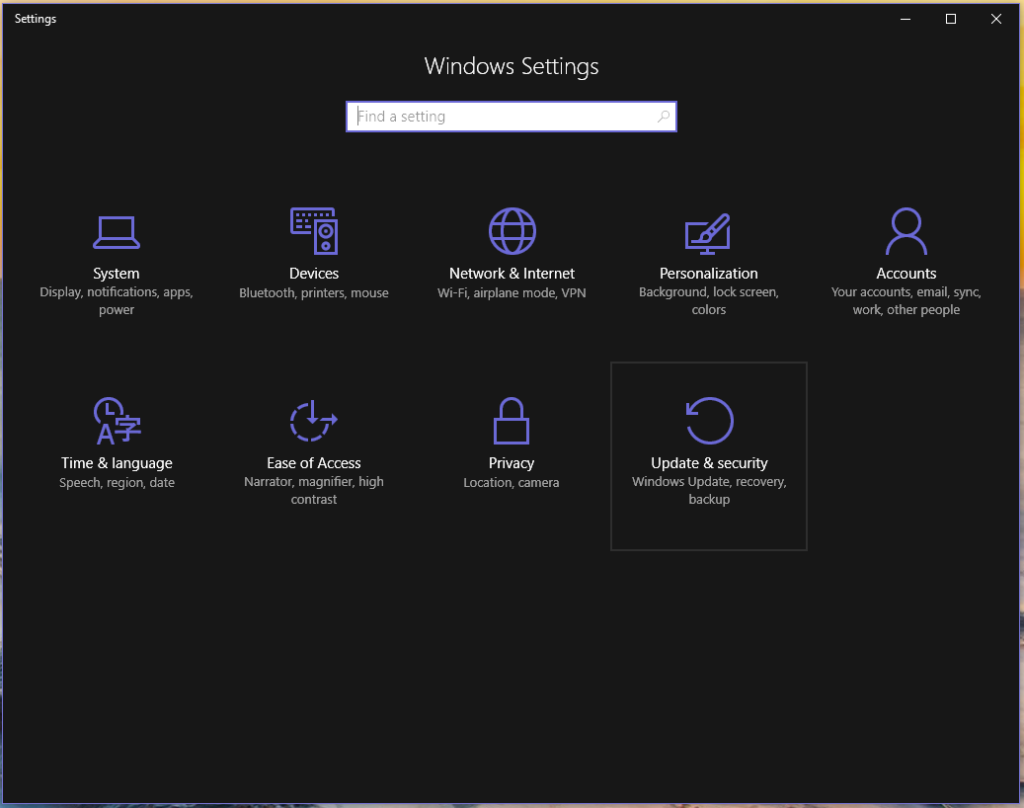Image resolution: width=1024 pixels, height=808 pixels.
Task: Click the magnifier icon in the search box
Action: point(663,117)
